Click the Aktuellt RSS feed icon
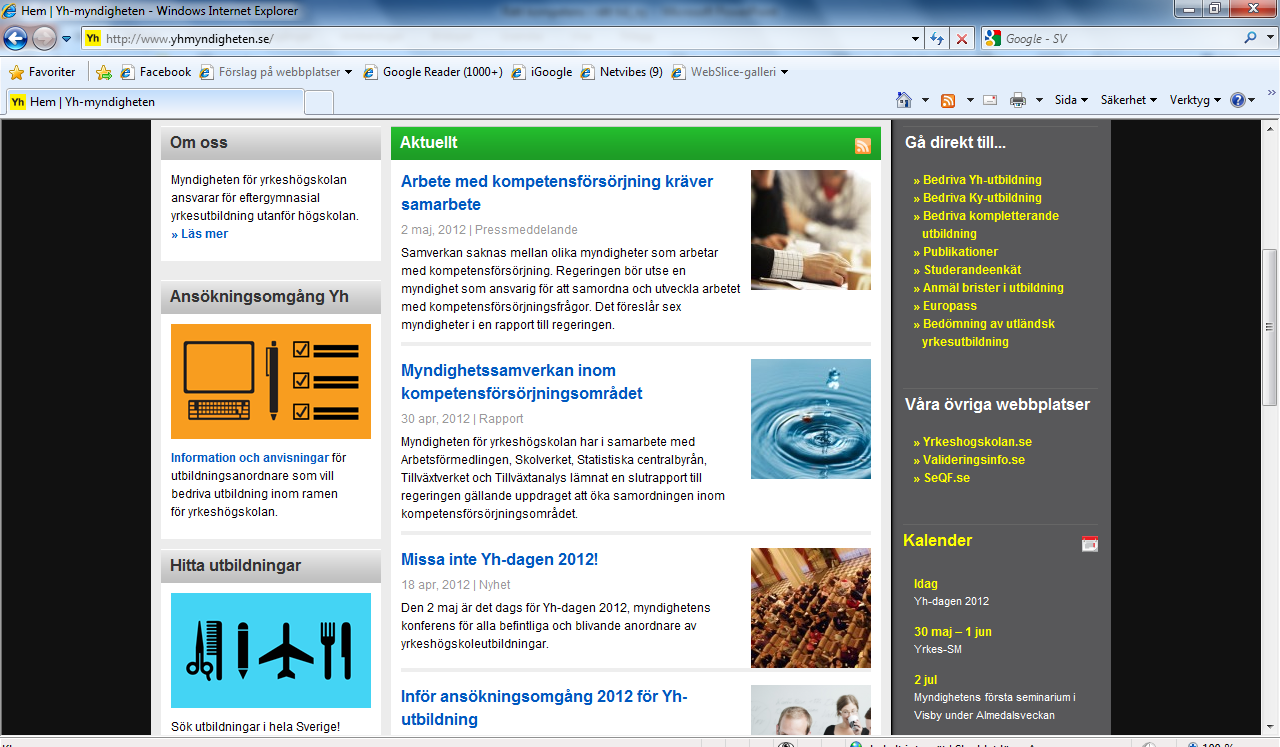This screenshot has height=747, width=1280. coord(863,146)
